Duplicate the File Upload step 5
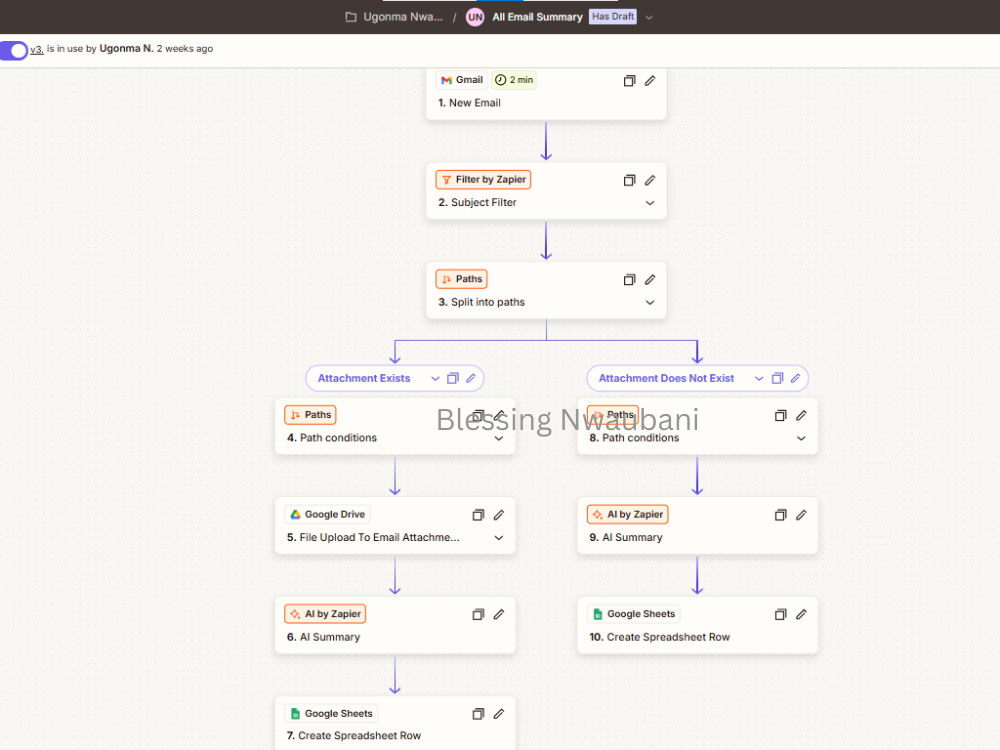Screen dimensions: 1000x750 pos(478,515)
